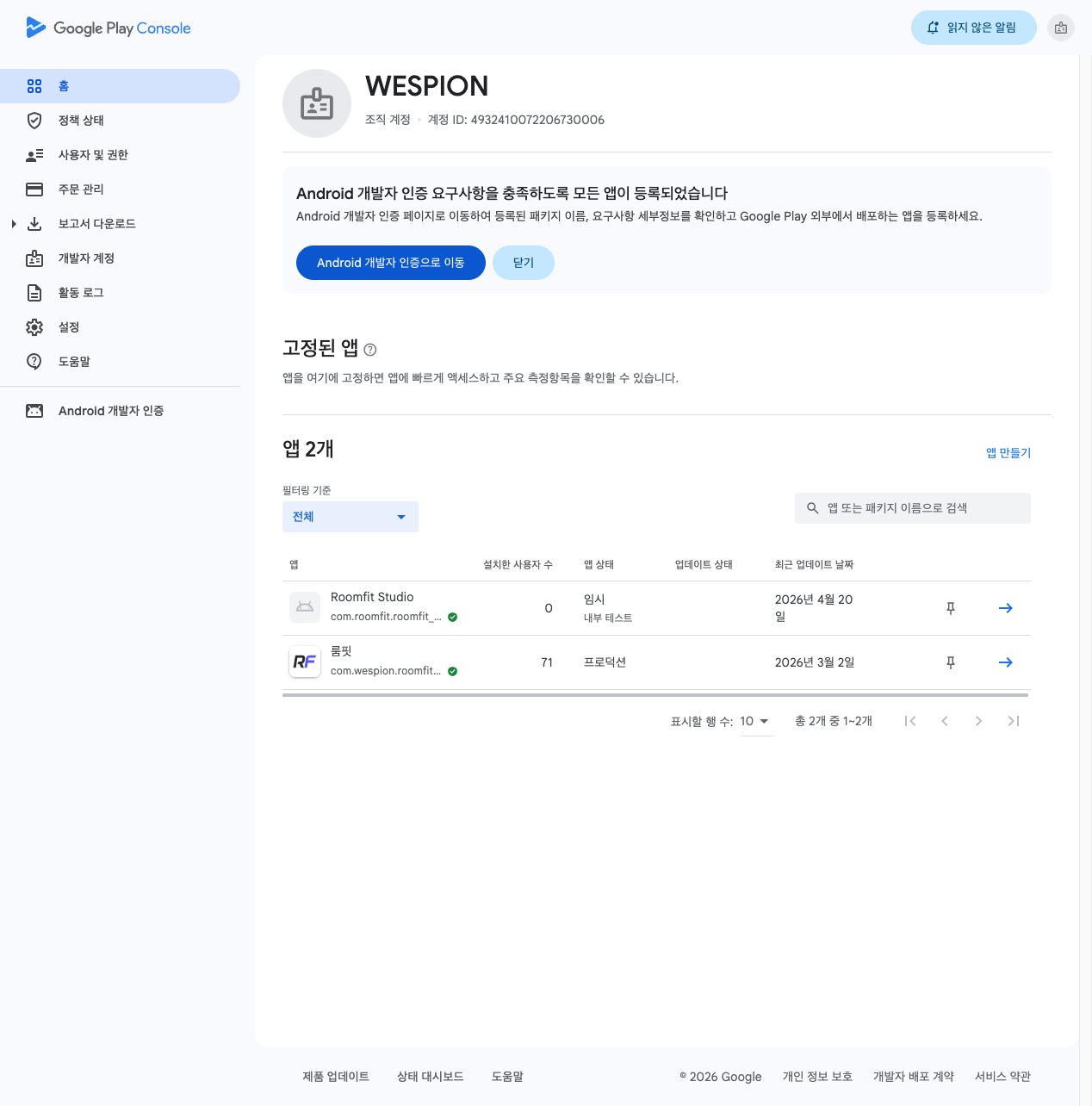Expand the 보고서 다운로드 sidebar section
The width and height of the screenshot is (1092, 1106).
14,224
